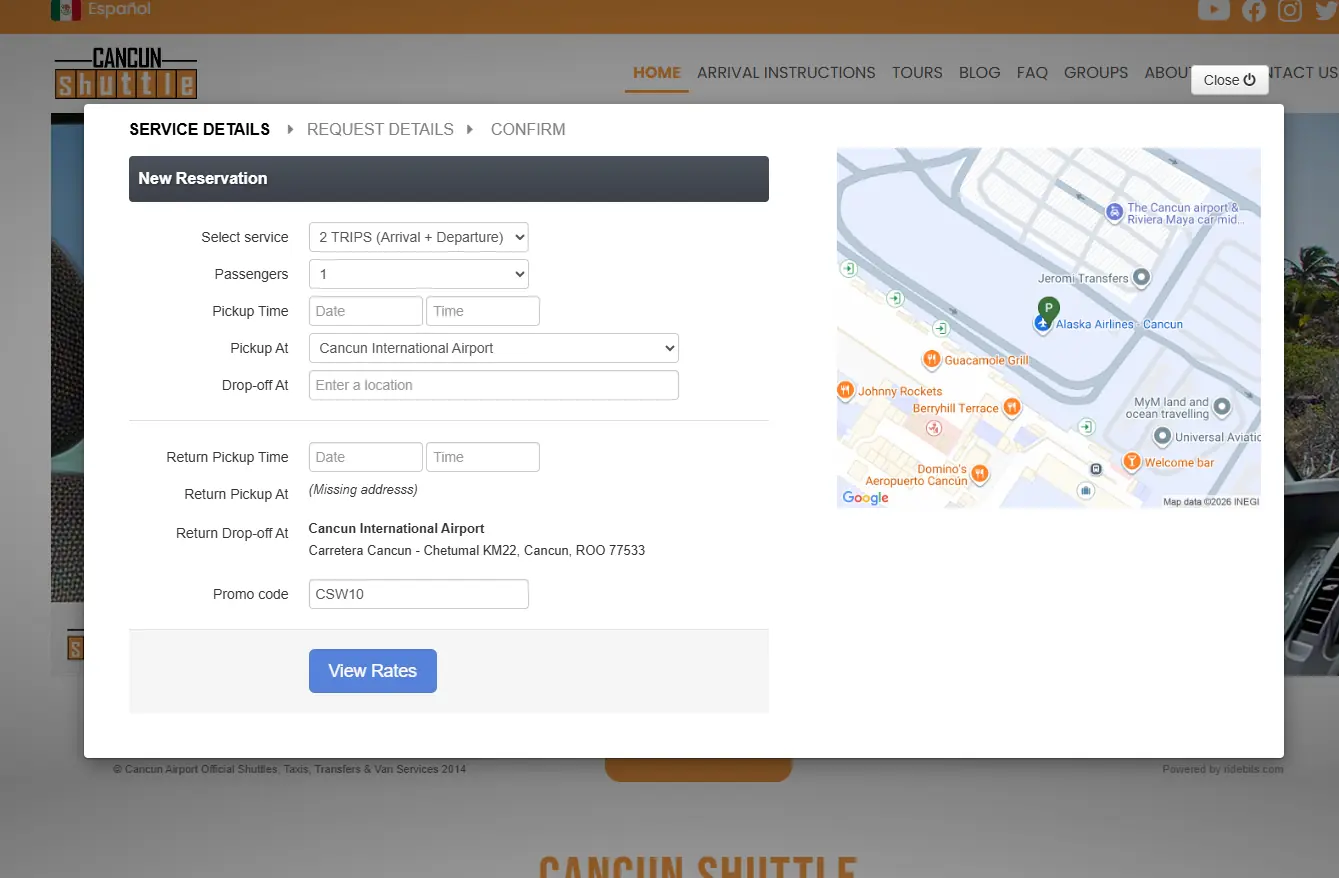Click the green parking marker on map
The height and width of the screenshot is (878, 1339).
coord(1048,308)
